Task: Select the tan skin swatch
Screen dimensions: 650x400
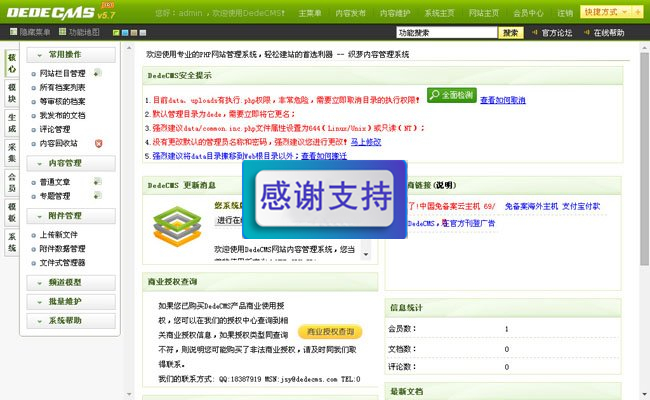Action: coord(134,33)
